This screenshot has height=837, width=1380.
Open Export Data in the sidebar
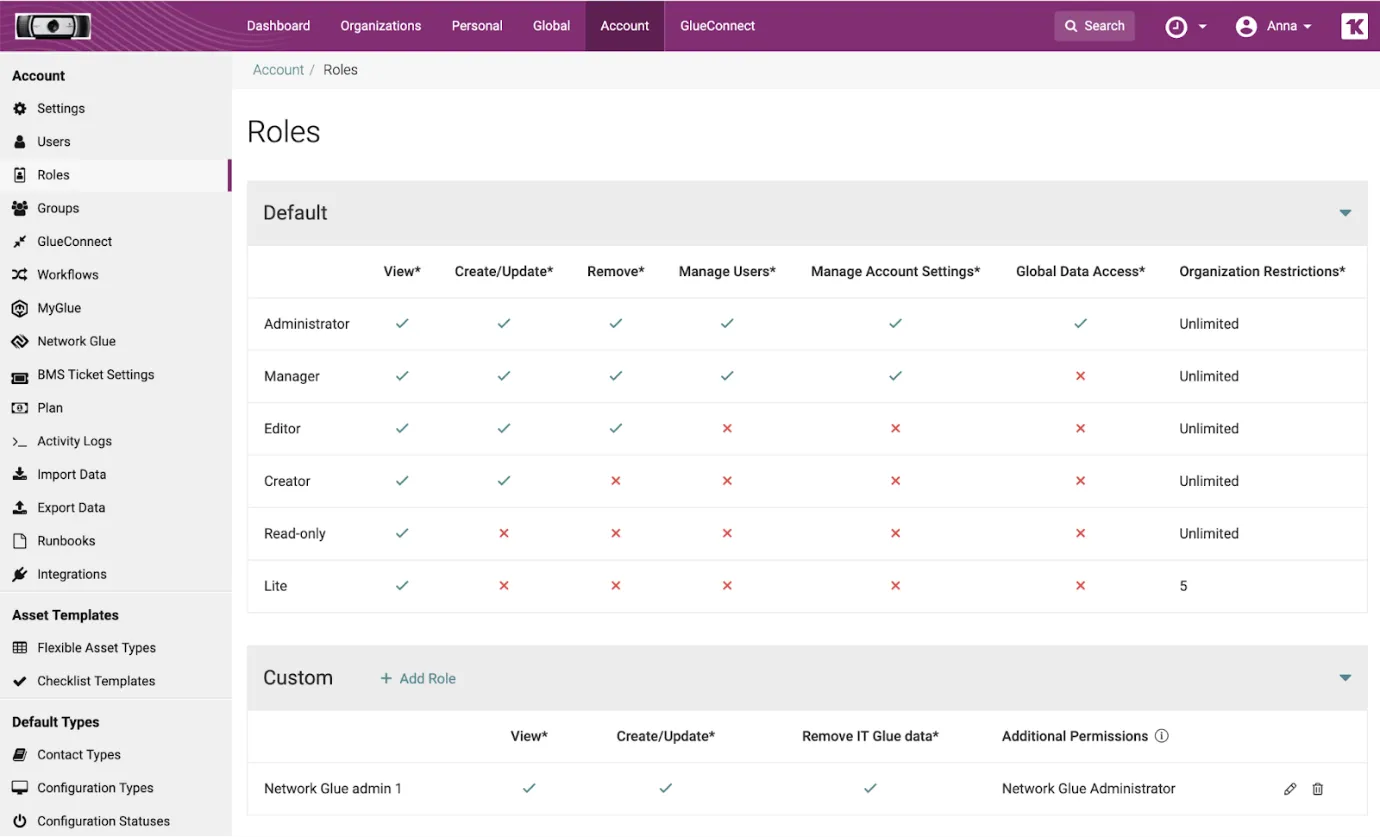[71, 508]
